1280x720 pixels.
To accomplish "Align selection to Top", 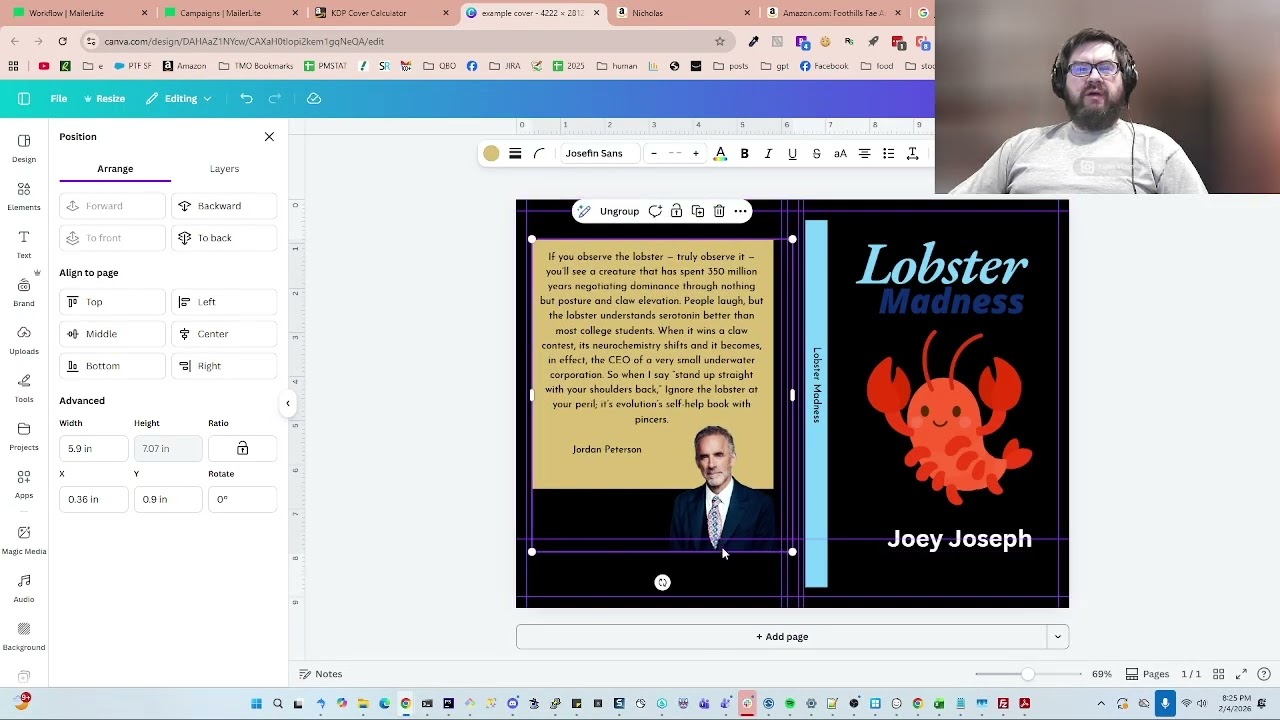I will (x=112, y=302).
